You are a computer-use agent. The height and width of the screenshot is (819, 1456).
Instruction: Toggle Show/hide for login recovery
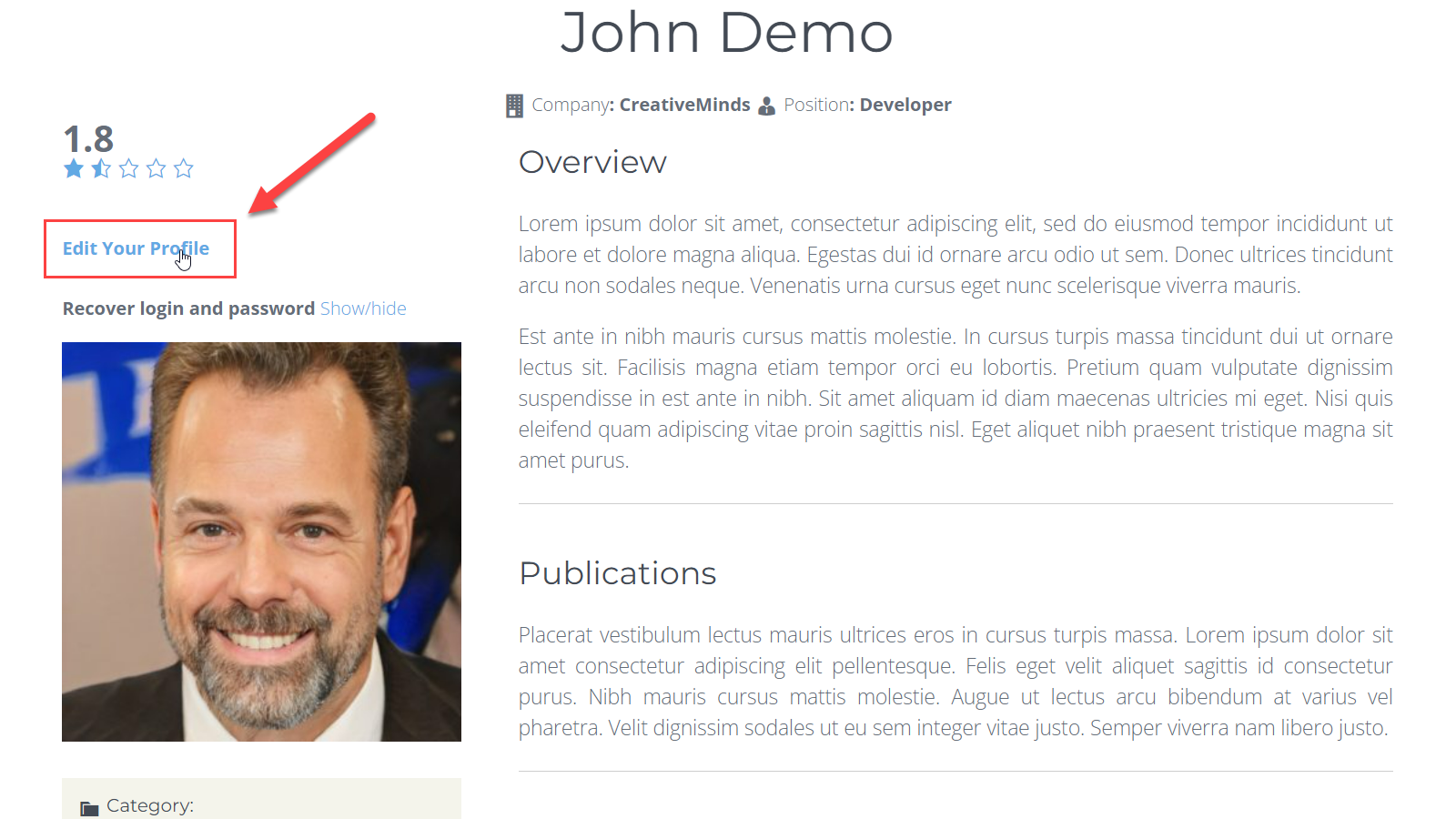363,308
